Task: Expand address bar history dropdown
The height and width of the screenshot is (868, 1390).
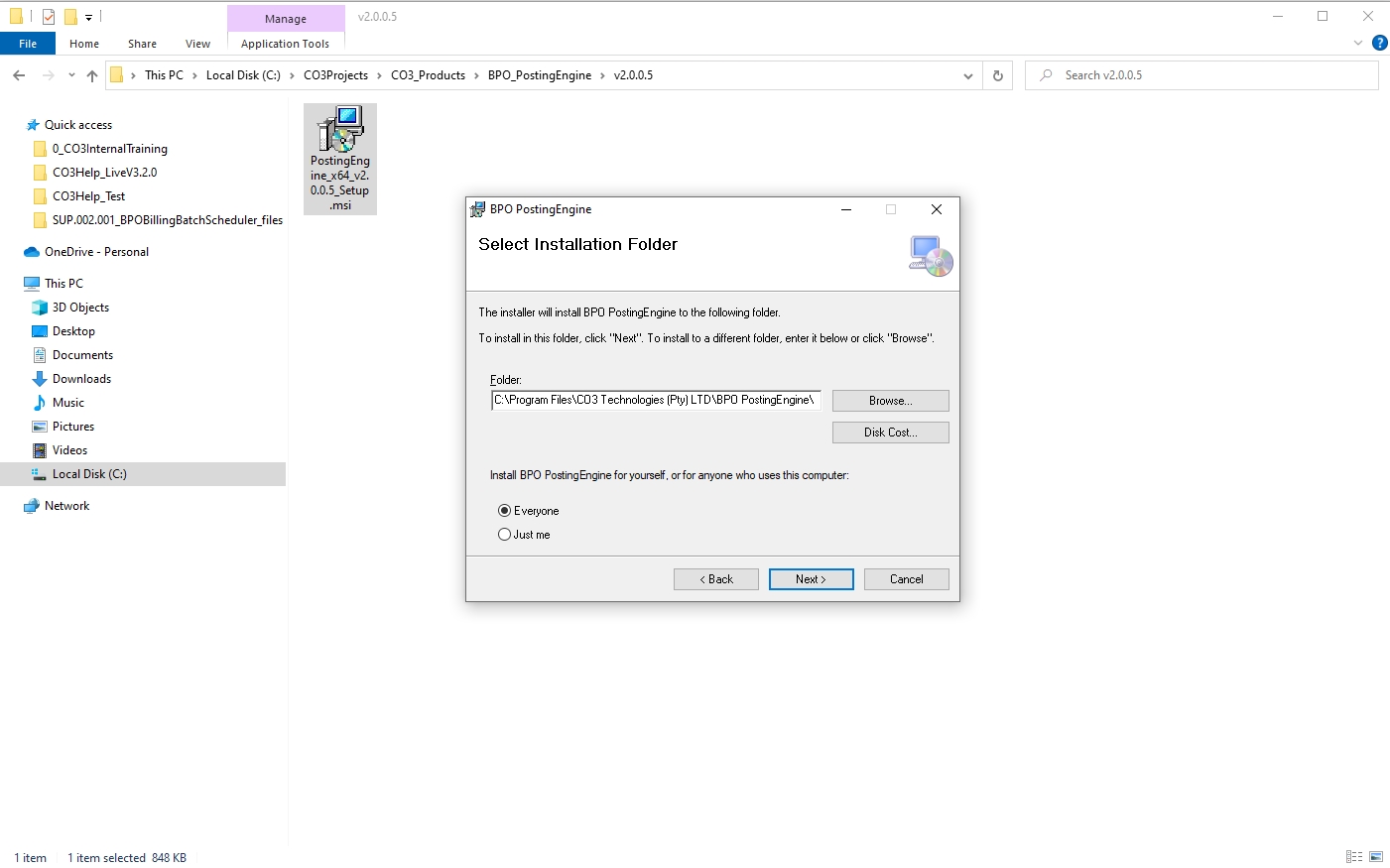Action: (x=968, y=75)
